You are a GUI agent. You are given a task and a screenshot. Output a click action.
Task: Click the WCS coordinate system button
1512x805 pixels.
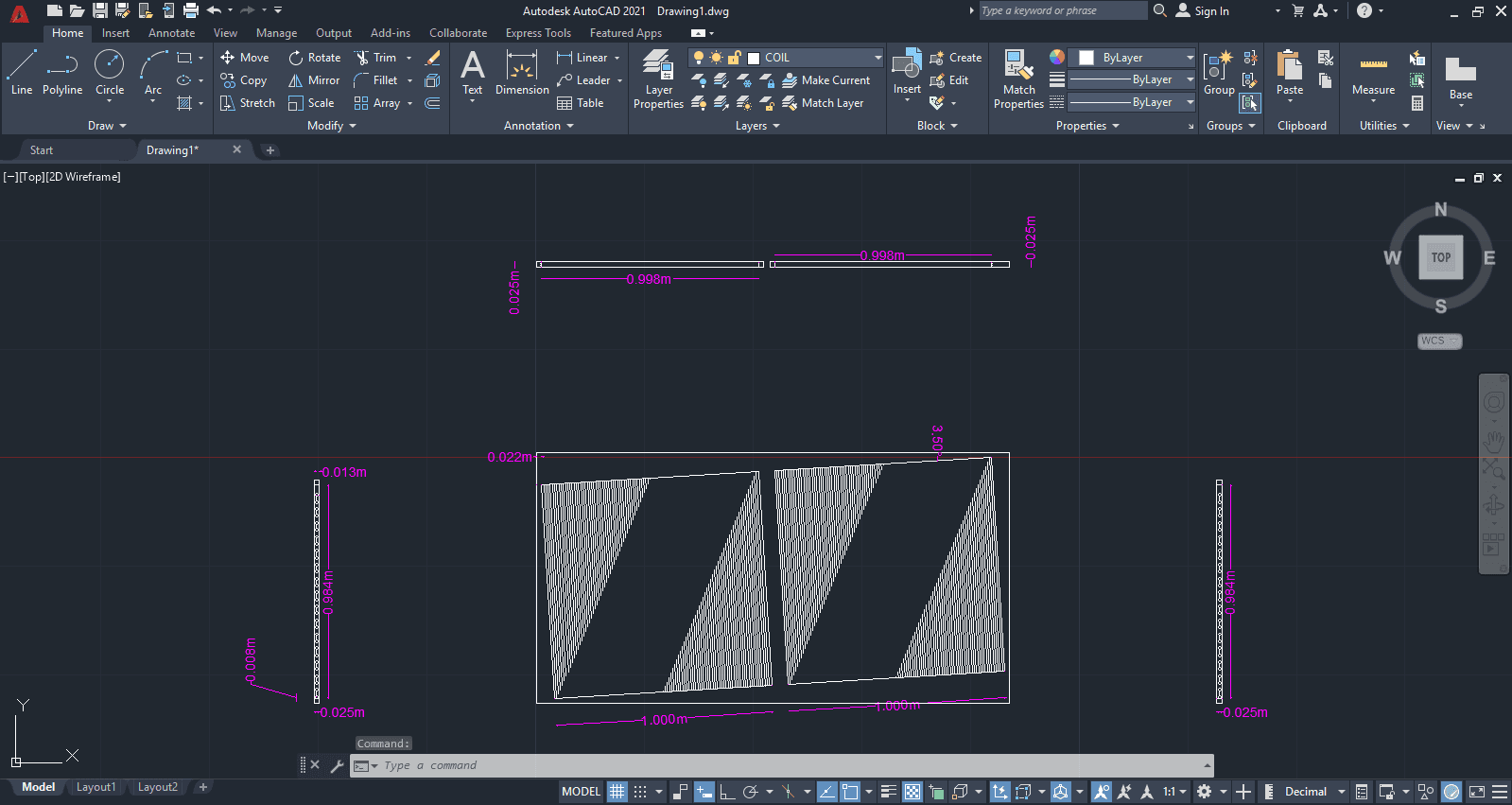(x=1439, y=341)
